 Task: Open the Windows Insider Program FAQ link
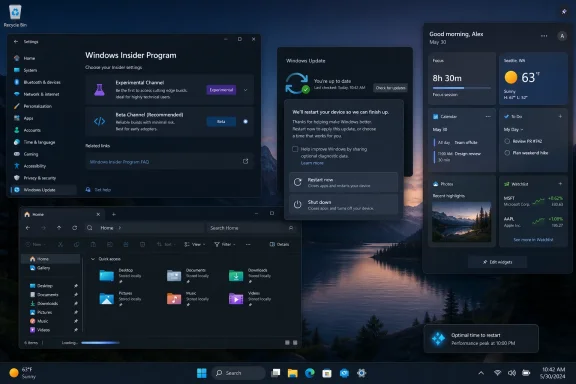[x=119, y=162]
